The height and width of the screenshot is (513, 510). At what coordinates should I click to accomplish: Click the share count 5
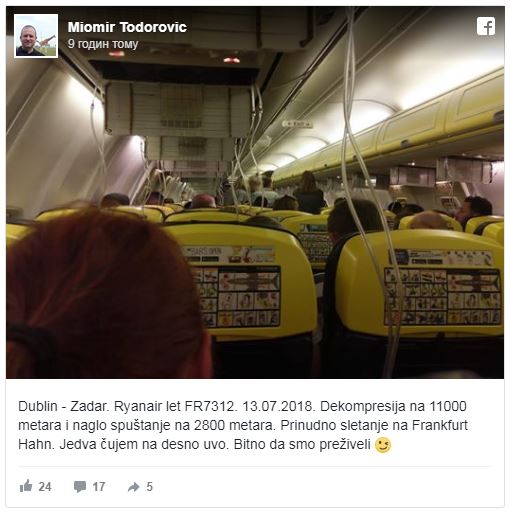tap(149, 487)
